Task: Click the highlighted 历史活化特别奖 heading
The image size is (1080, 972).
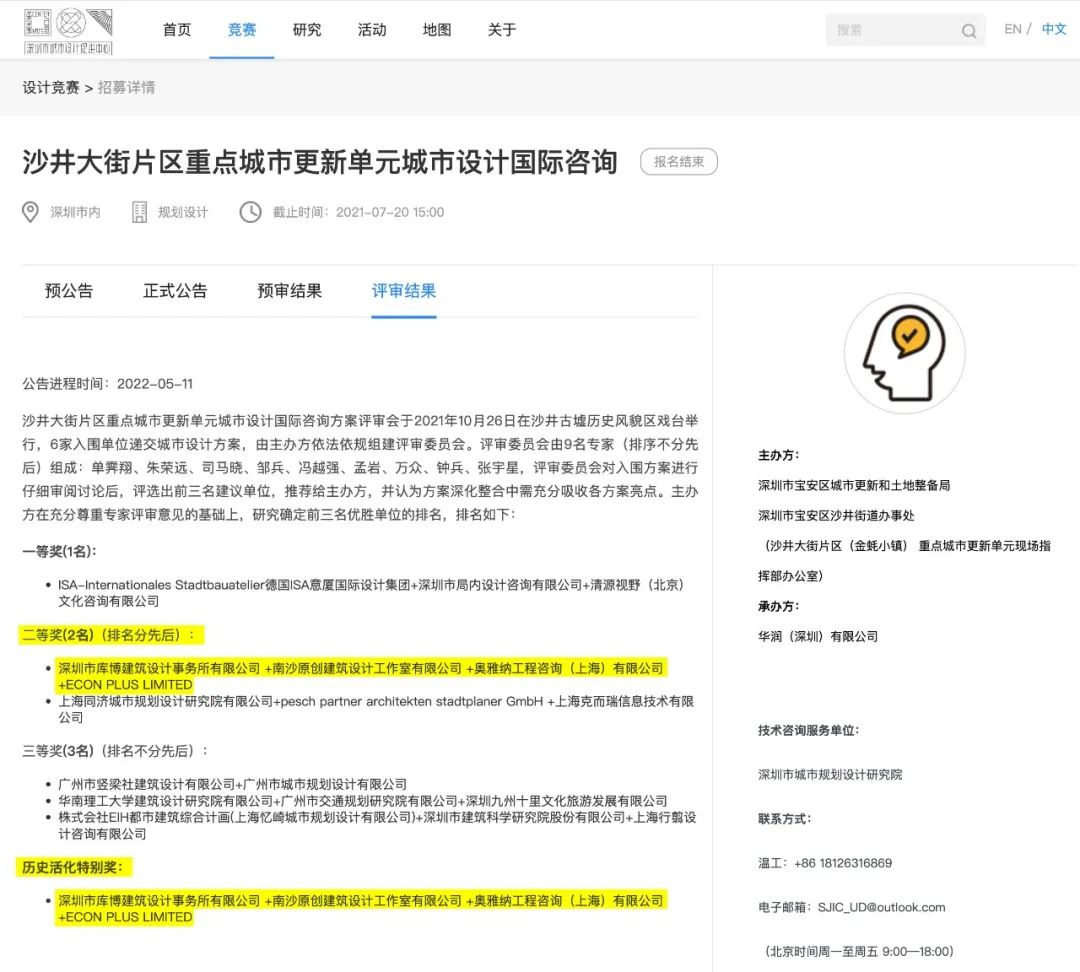Action: [x=73, y=867]
